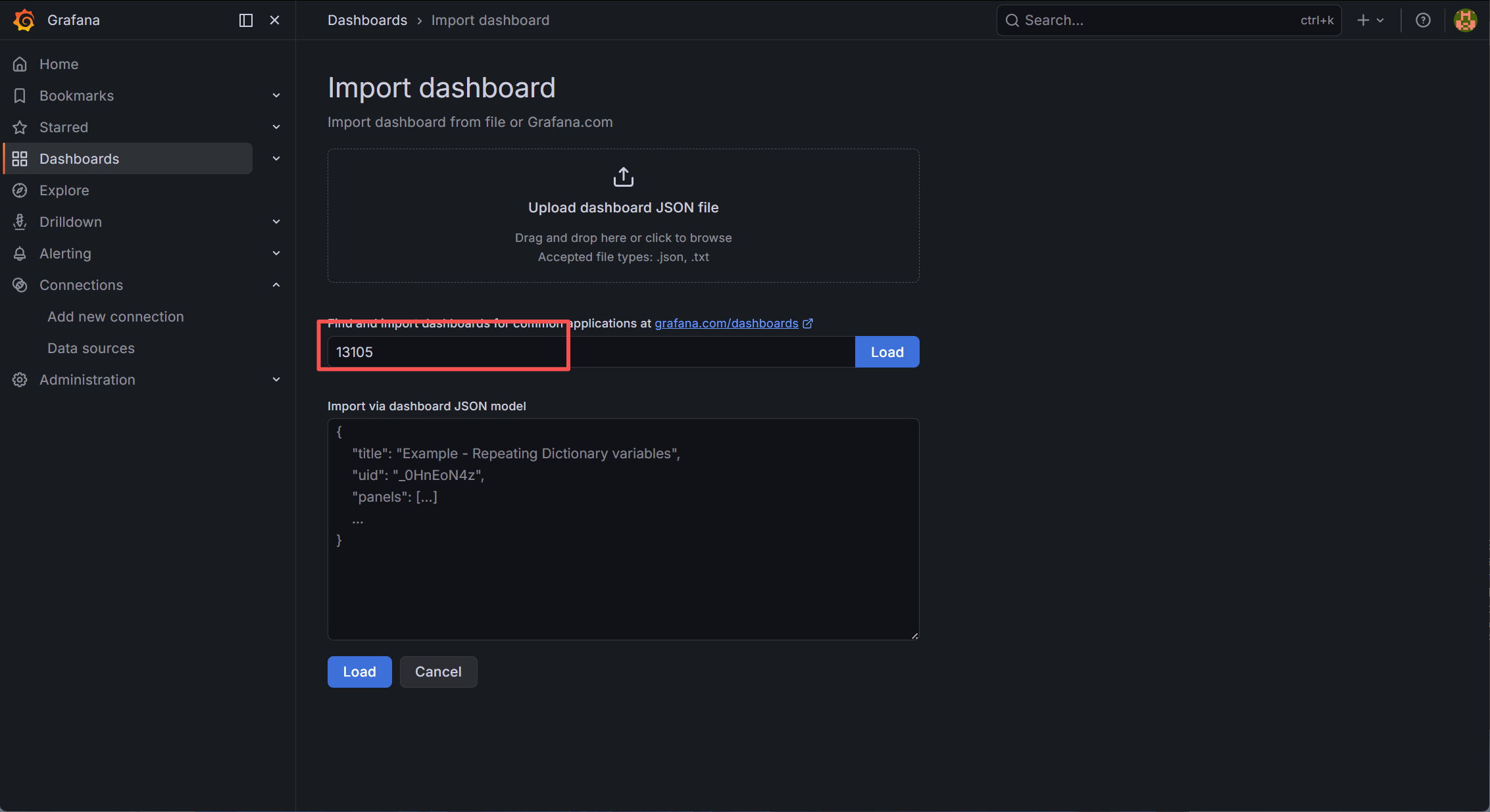Expand the Administration section chevron
Screen dimensions: 1490x812
[276, 380]
